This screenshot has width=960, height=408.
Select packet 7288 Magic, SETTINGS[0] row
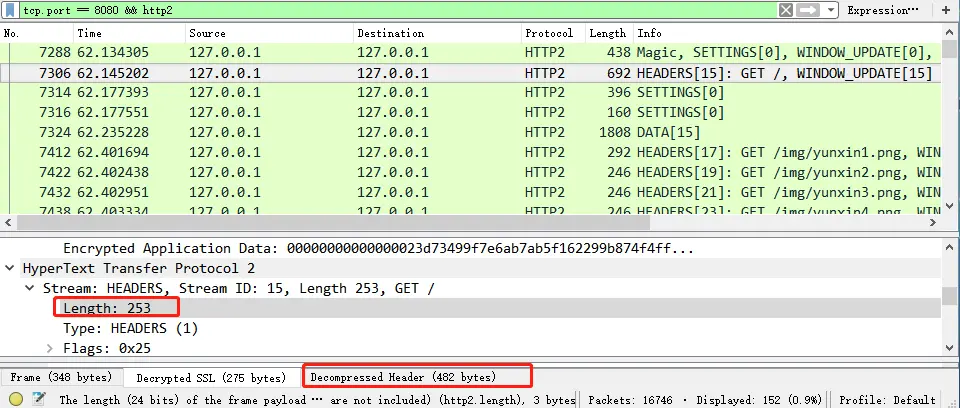471,53
